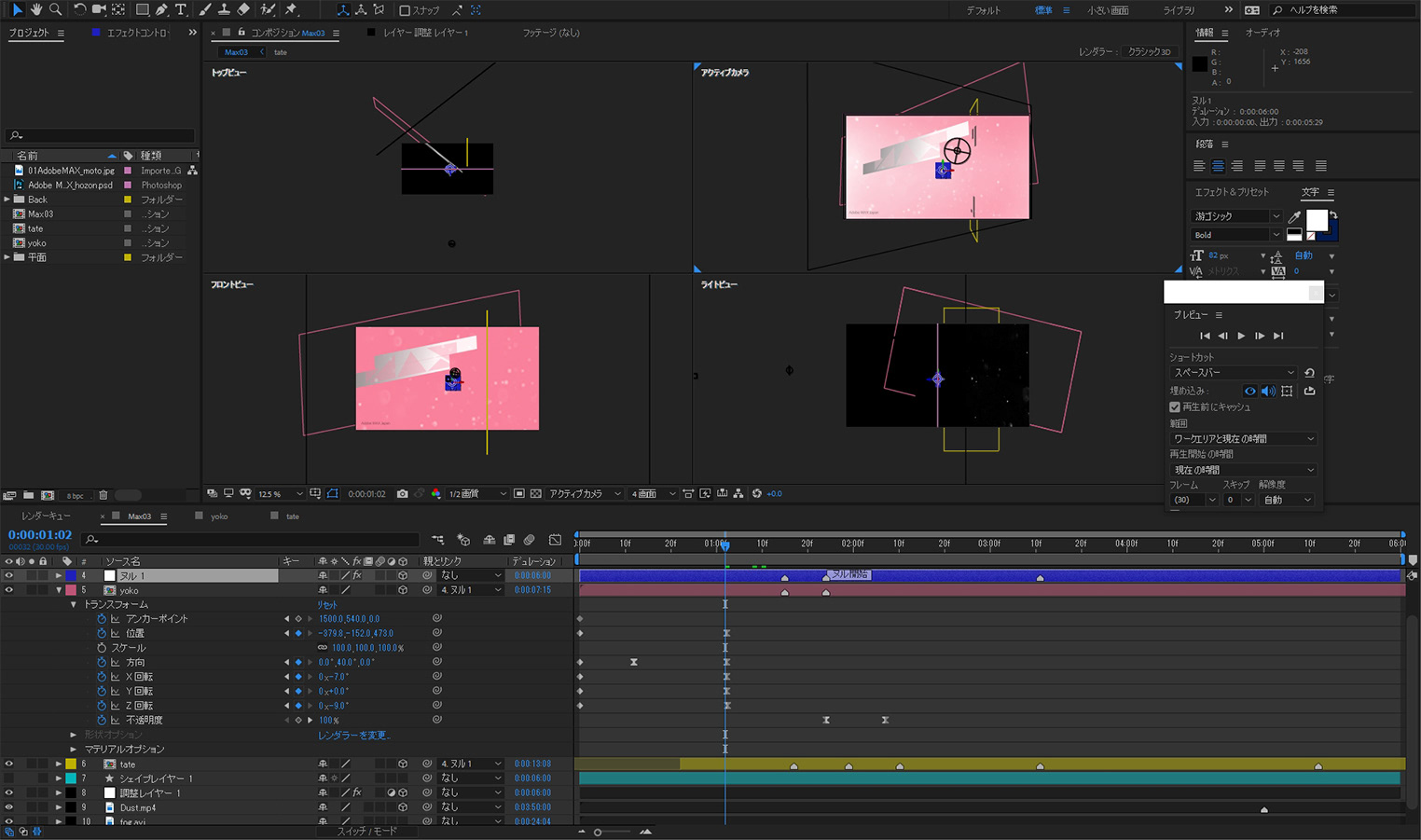1421x840 pixels.
Task: Select the Horizontal Type tool
Action: [x=181, y=9]
